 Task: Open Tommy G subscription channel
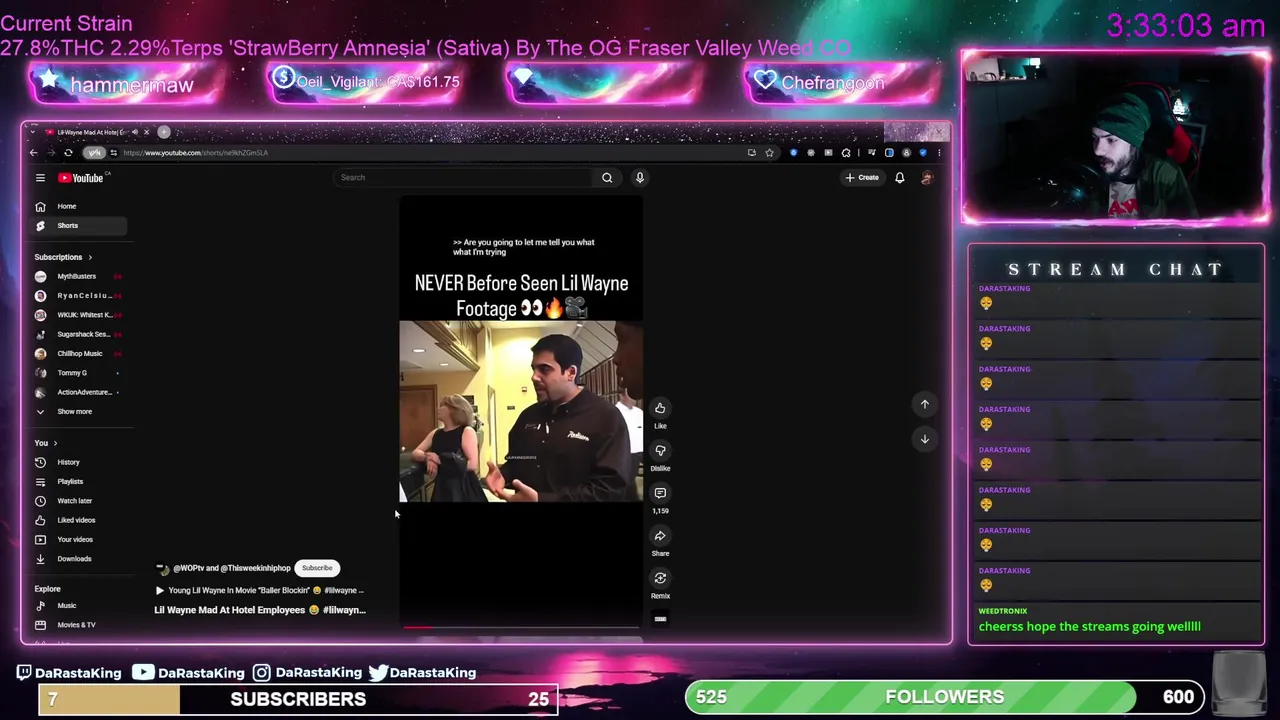[x=79, y=373]
